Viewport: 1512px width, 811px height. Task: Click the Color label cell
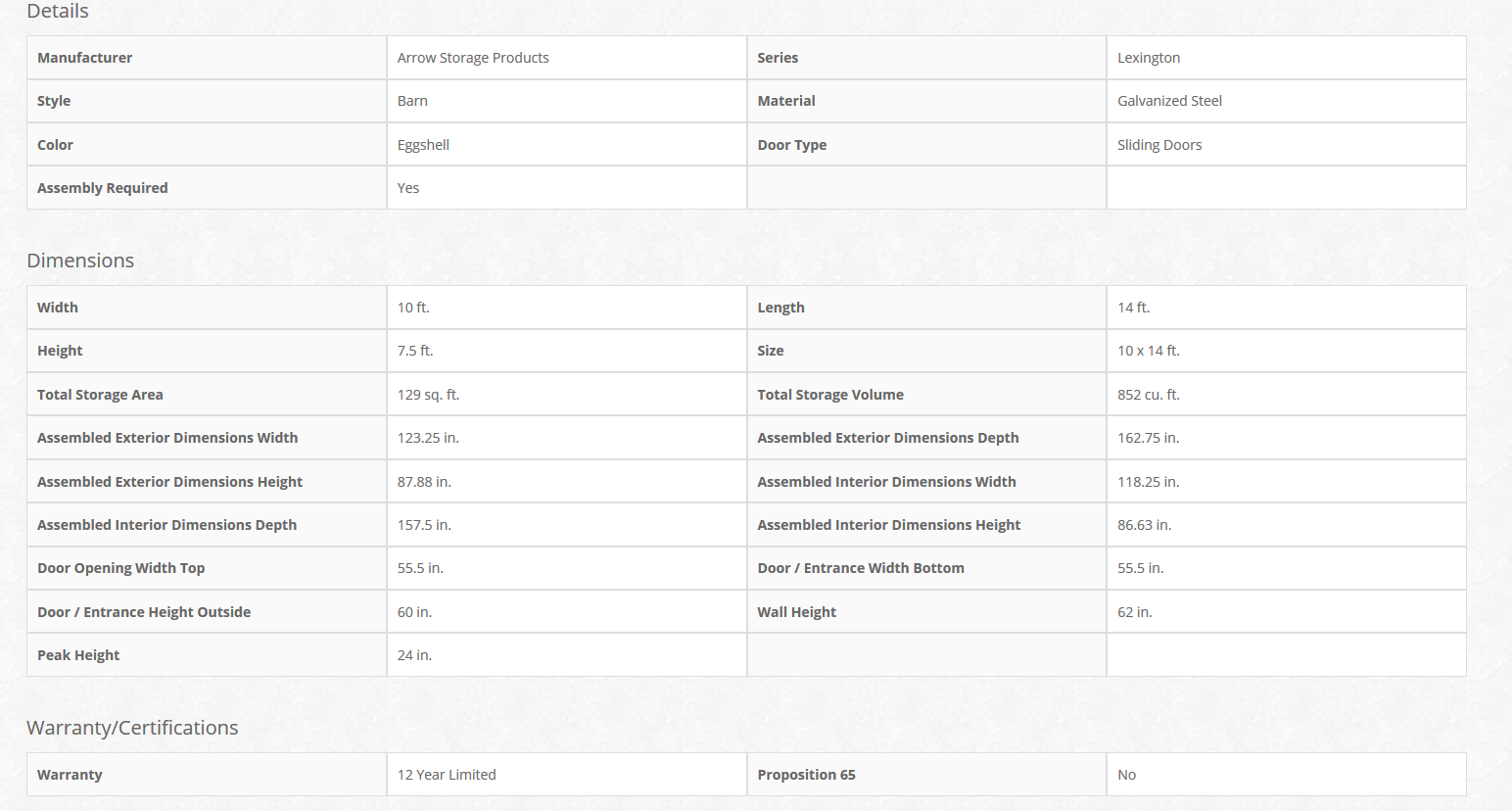207,144
